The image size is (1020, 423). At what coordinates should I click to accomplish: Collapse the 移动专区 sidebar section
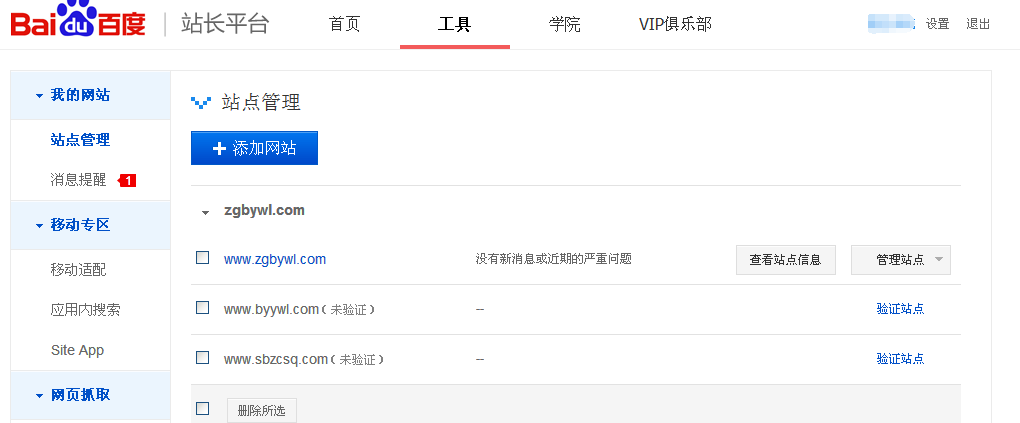[39, 226]
